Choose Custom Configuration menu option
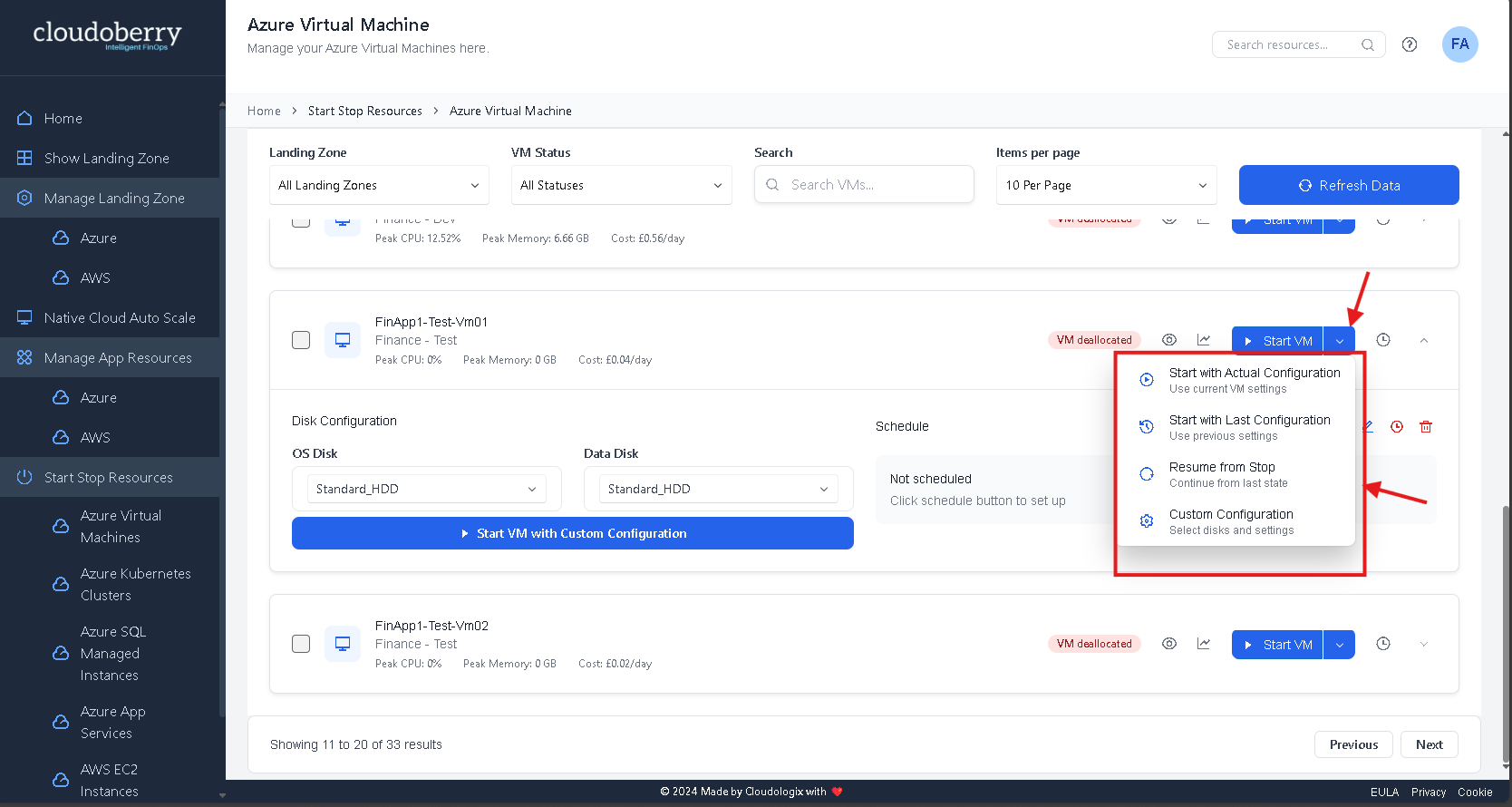1512x807 pixels. click(x=1236, y=521)
